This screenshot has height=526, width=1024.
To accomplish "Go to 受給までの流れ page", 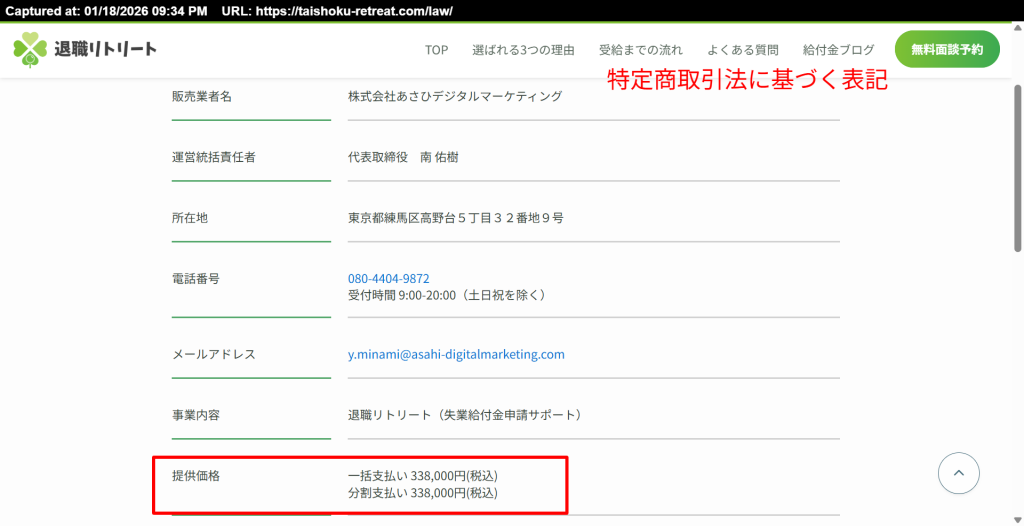I will point(641,50).
